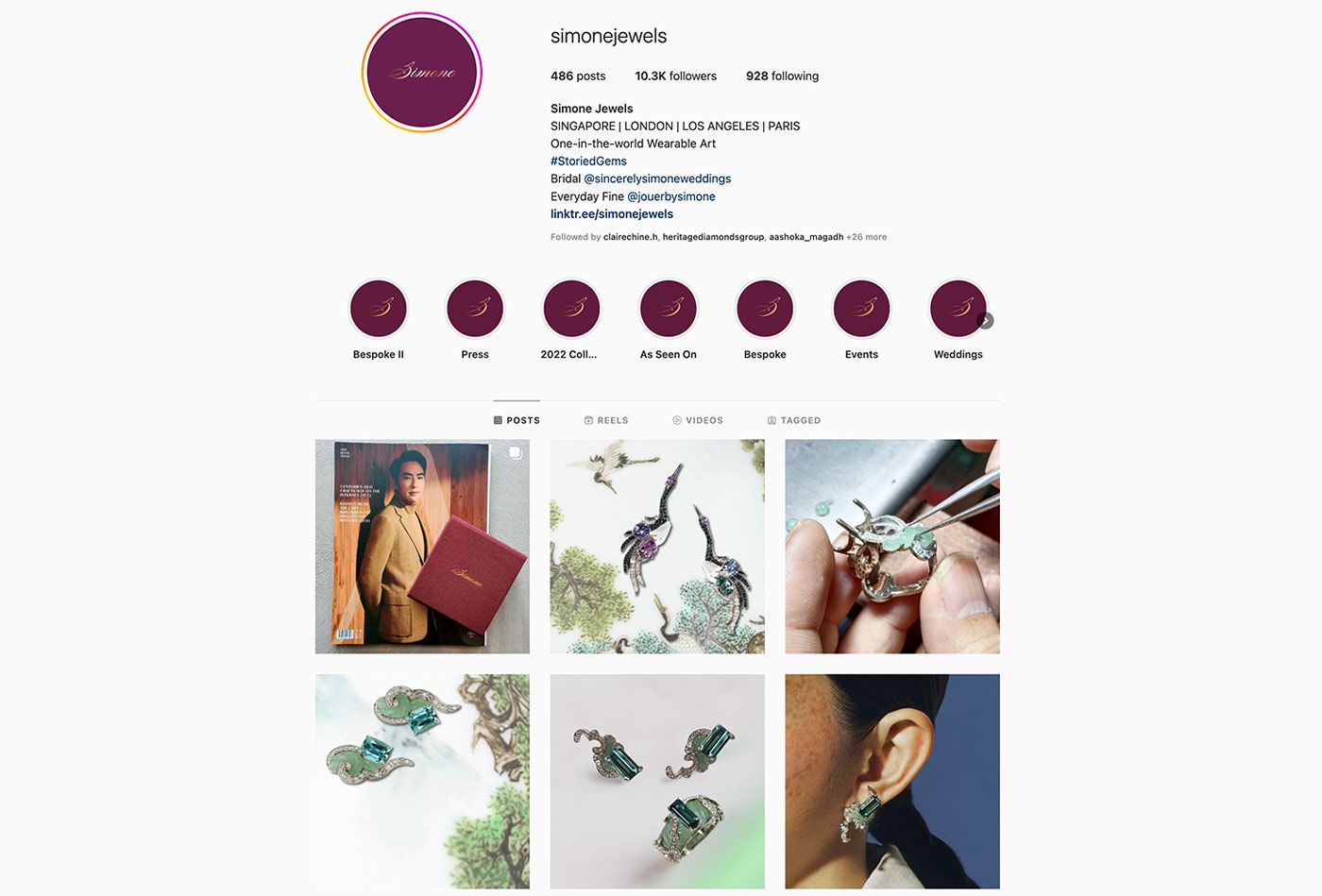Open the Weddings story highlight

pos(958,309)
